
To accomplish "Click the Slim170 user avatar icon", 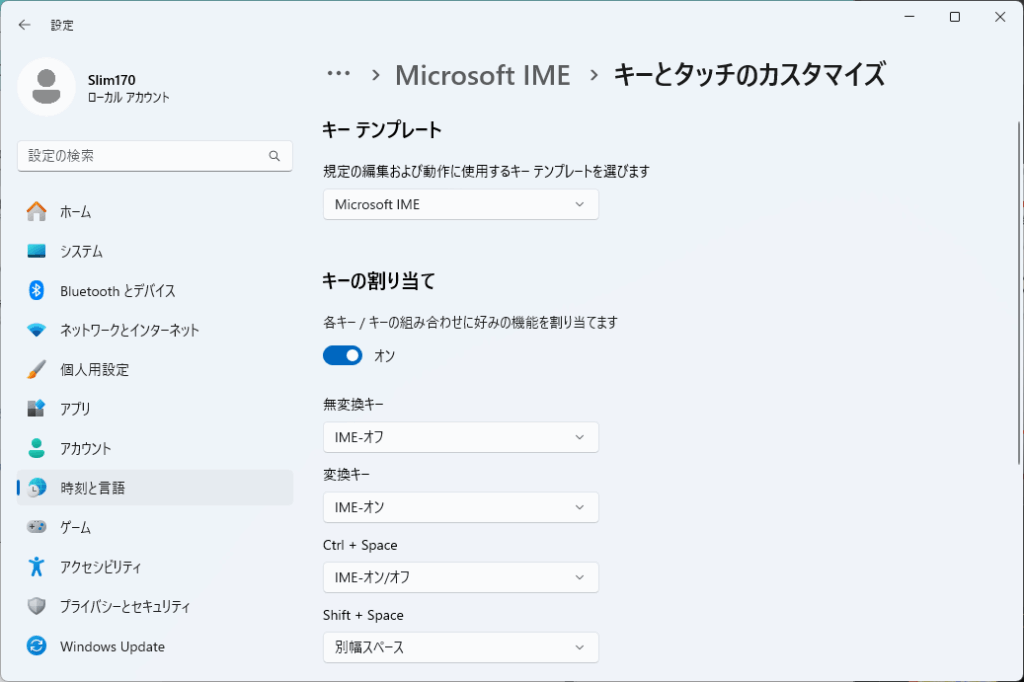I will point(46,87).
